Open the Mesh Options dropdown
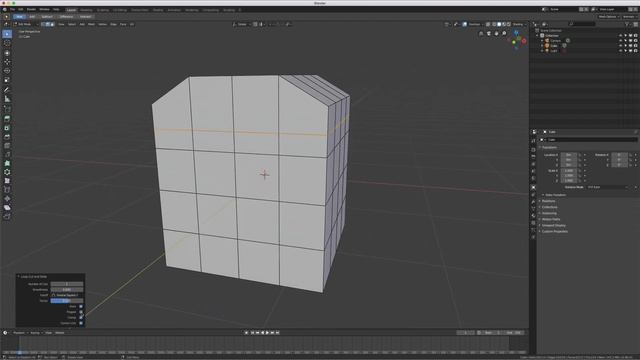The image size is (640, 360). tap(608, 17)
